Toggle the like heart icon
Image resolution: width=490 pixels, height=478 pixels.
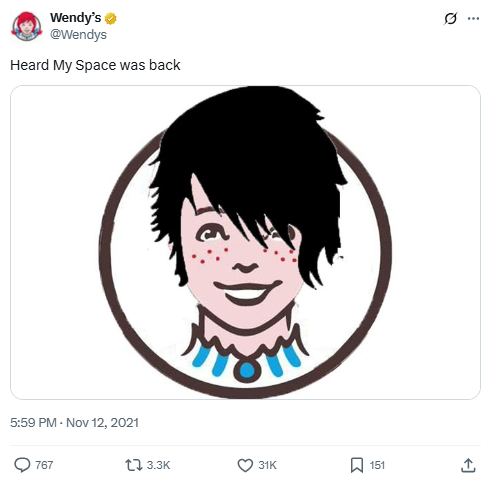[x=245, y=465]
